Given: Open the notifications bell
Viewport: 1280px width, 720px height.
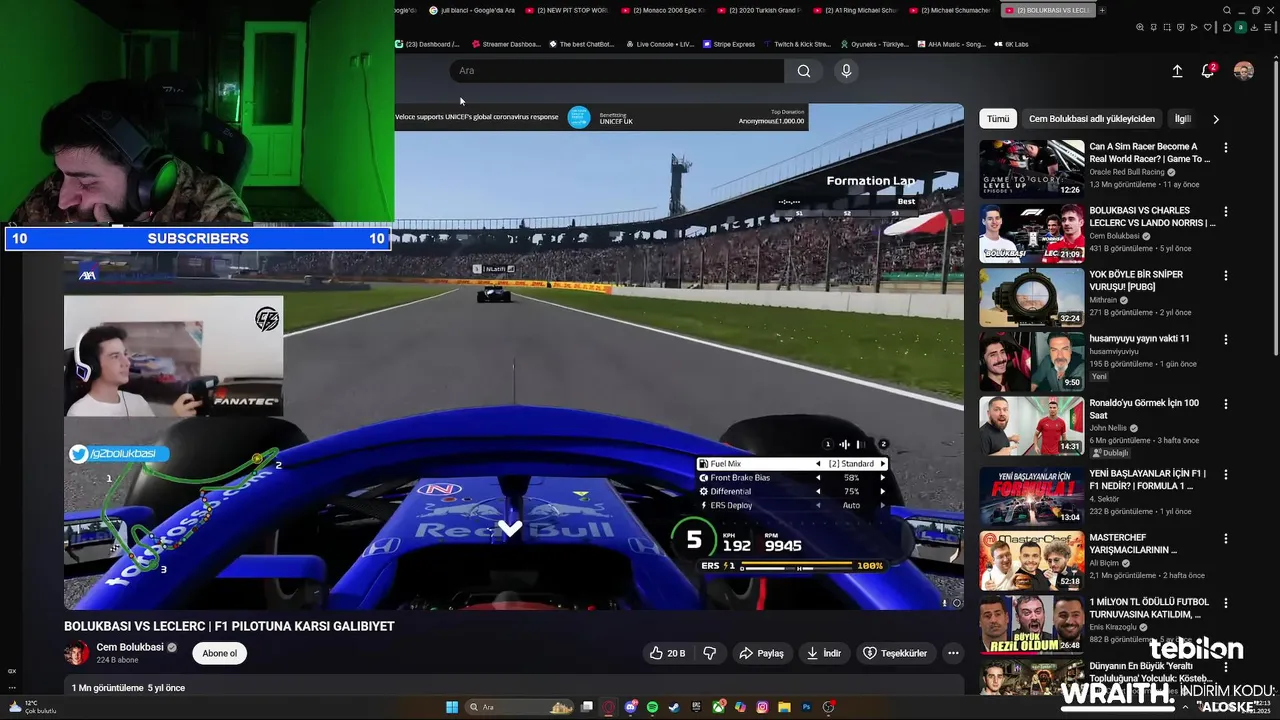Looking at the screenshot, I should point(1208,71).
